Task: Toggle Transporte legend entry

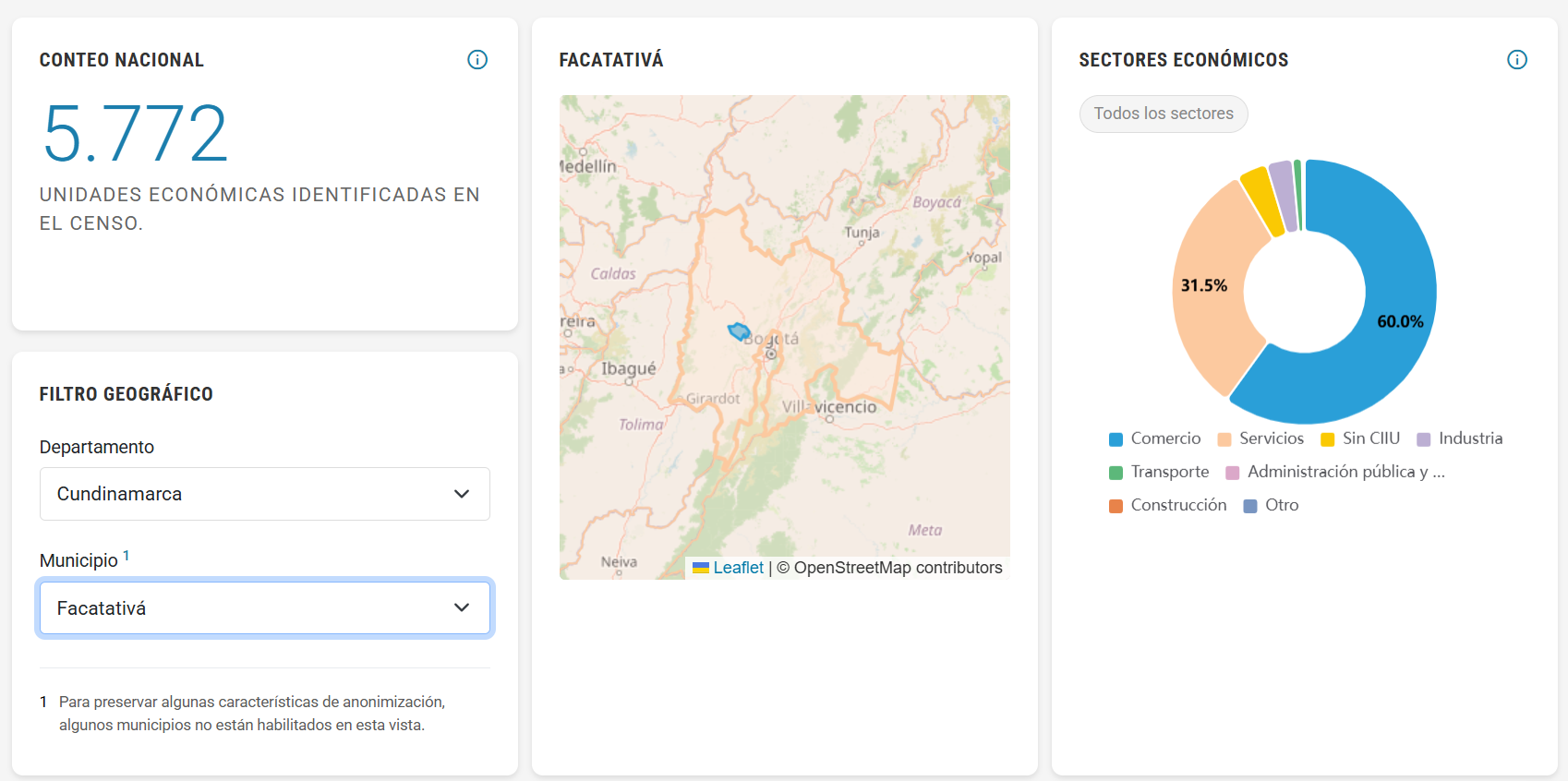Action: pyautogui.click(x=1159, y=473)
